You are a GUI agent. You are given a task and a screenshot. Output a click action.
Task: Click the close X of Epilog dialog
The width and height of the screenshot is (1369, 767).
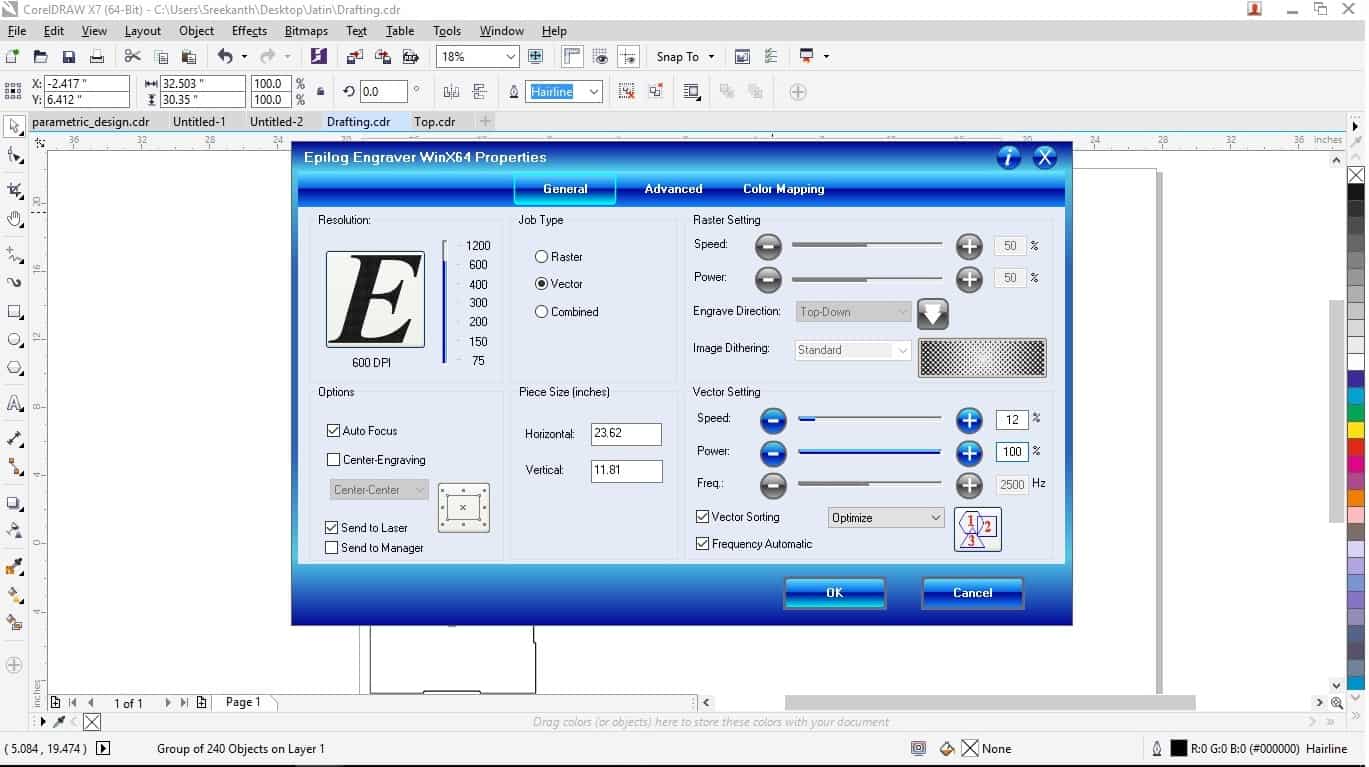(1045, 157)
